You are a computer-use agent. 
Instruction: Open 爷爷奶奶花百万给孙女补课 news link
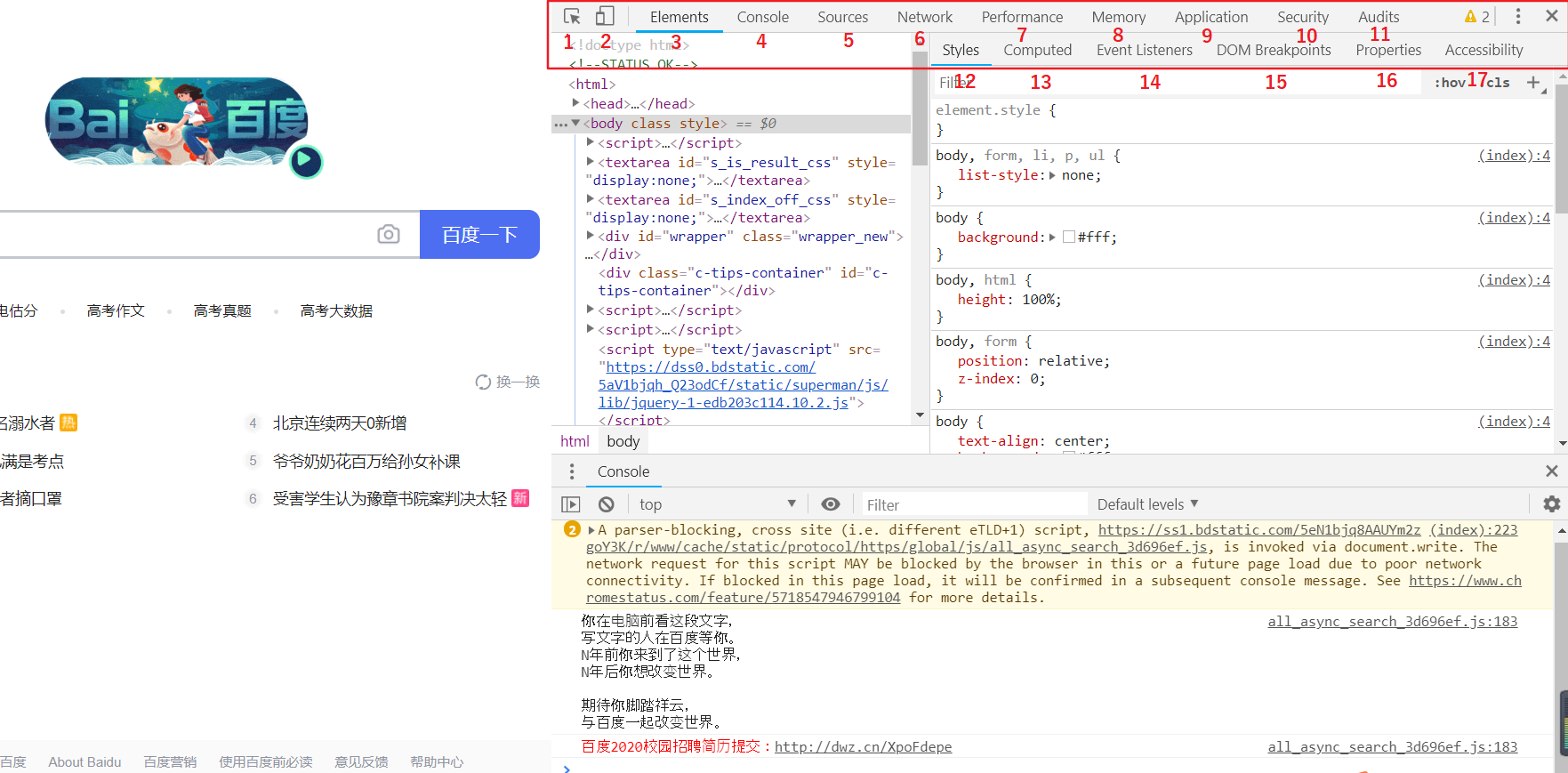pos(366,462)
